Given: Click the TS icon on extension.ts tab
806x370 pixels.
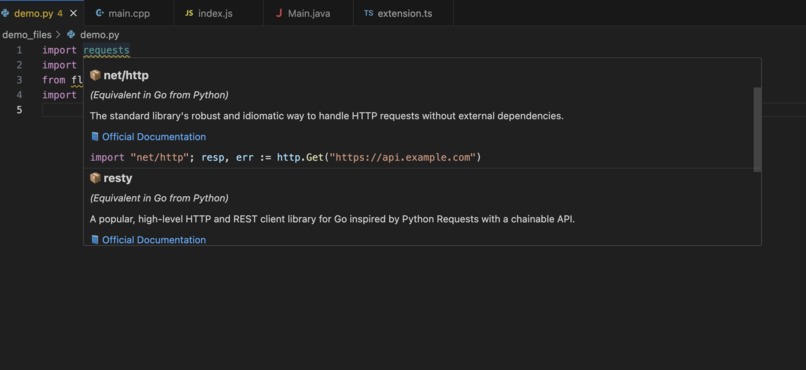Looking at the screenshot, I should (x=369, y=13).
